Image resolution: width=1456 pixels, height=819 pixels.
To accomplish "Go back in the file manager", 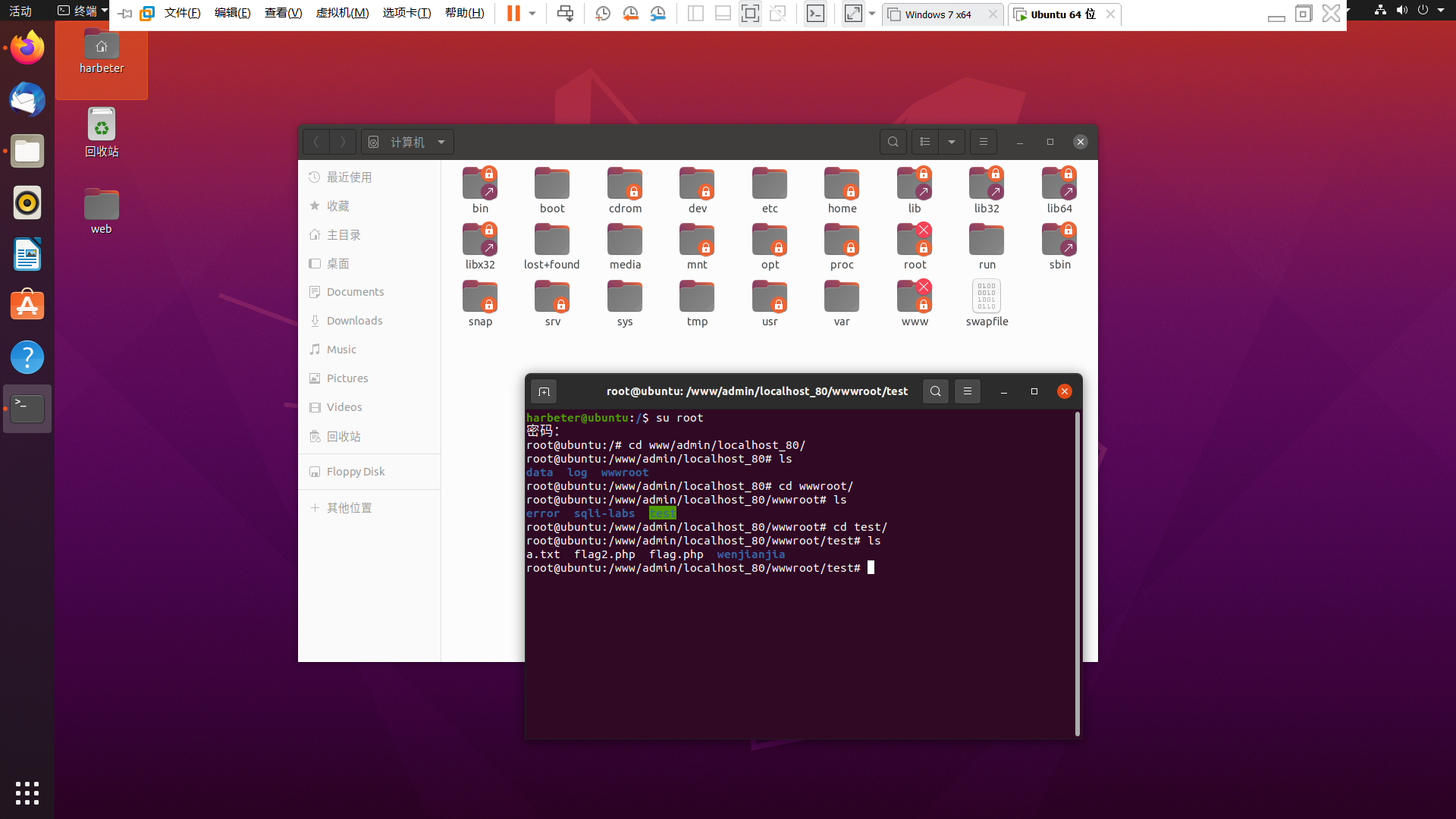I will pos(316,142).
